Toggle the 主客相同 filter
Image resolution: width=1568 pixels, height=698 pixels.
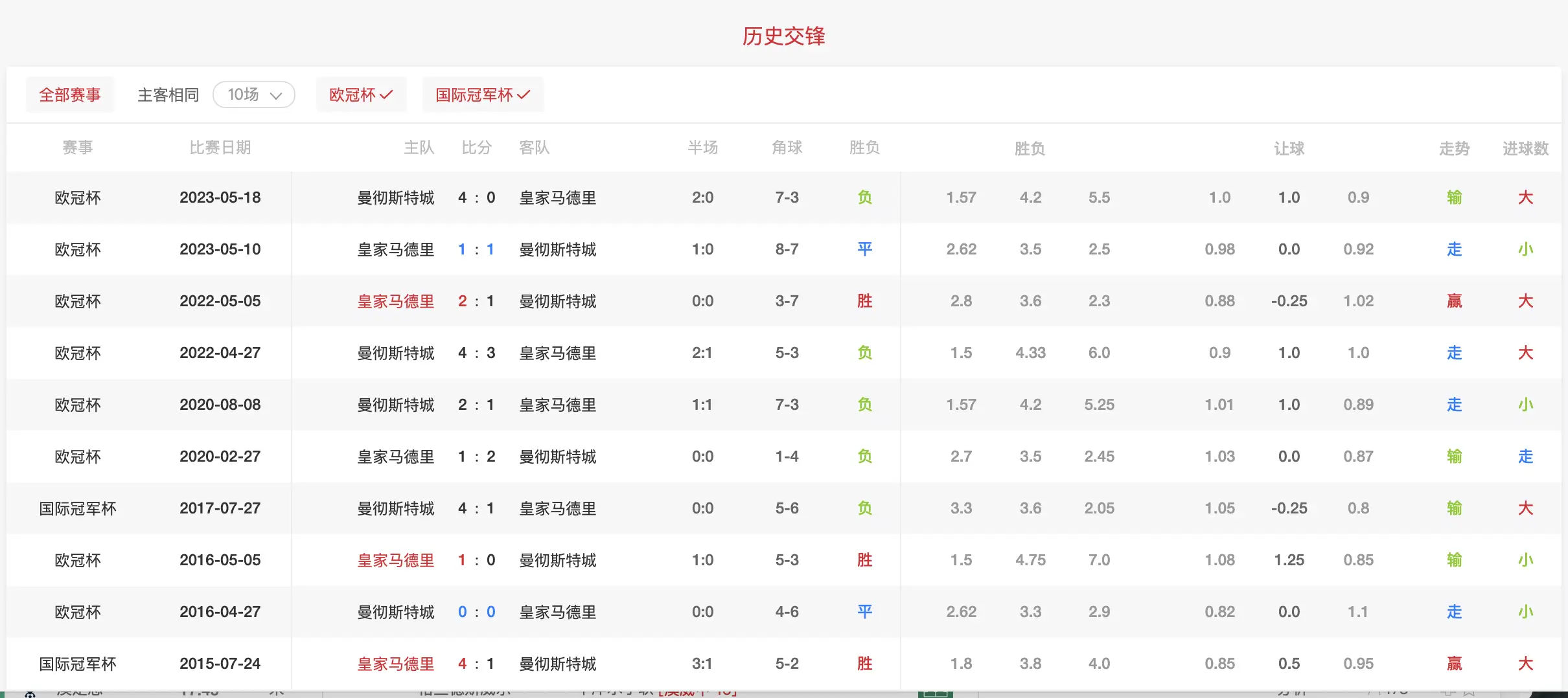[168, 95]
